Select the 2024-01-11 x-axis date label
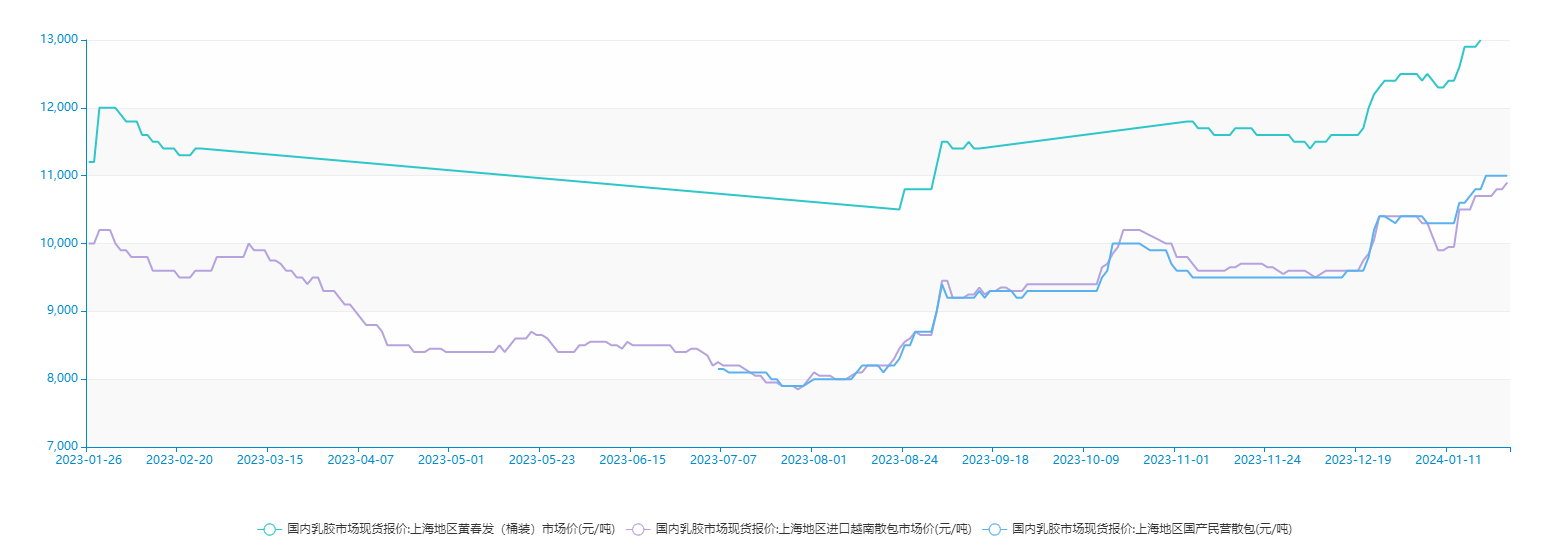 (x=1447, y=460)
